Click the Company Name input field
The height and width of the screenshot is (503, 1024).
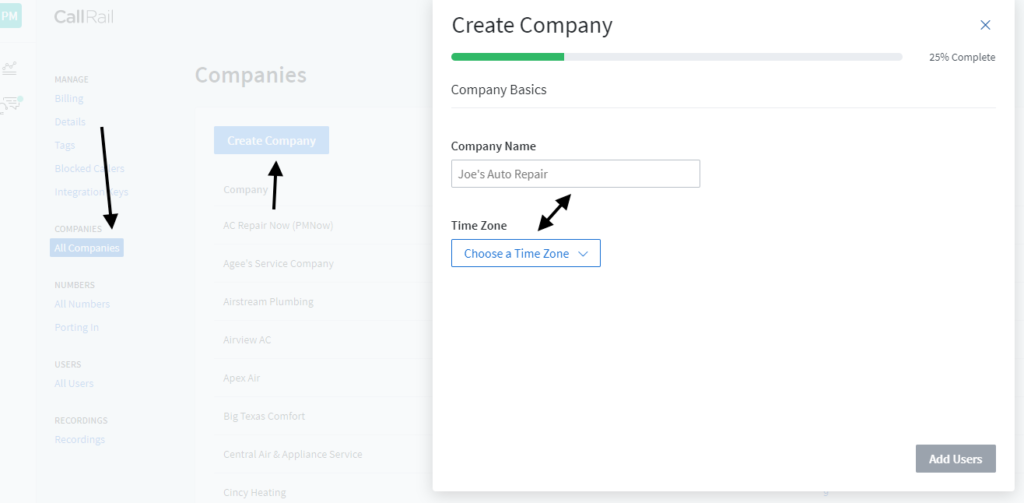point(575,174)
